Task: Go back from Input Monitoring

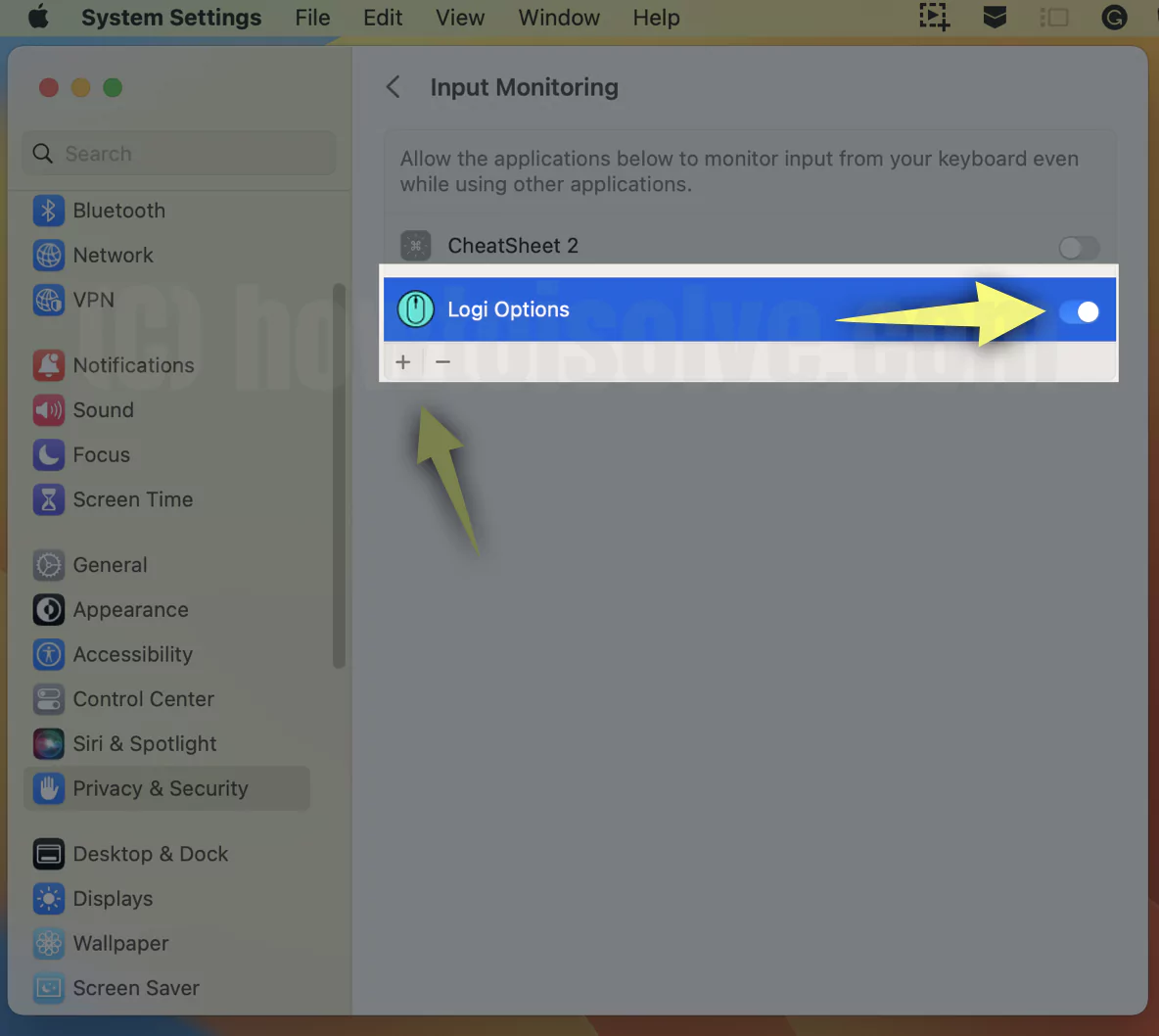Action: pyautogui.click(x=394, y=87)
